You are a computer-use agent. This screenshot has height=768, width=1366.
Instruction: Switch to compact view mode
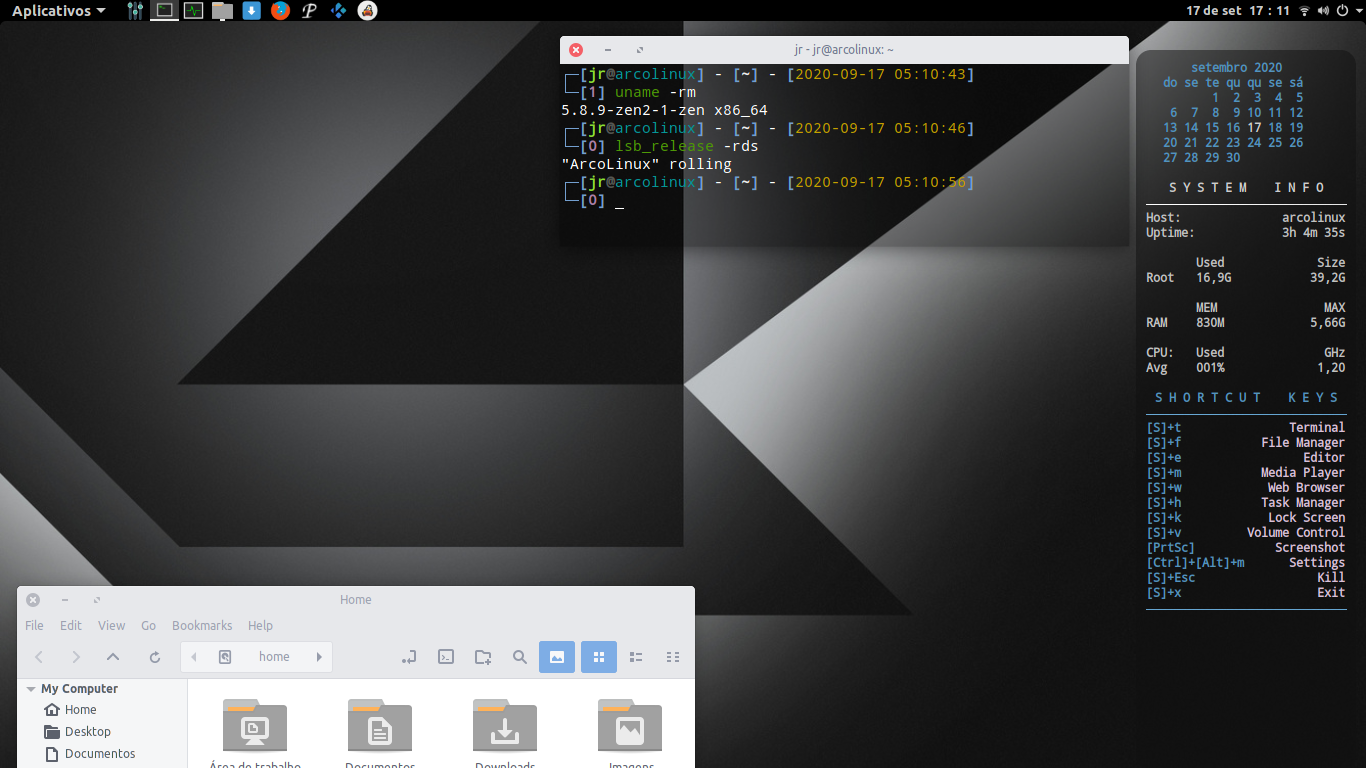[x=673, y=657]
